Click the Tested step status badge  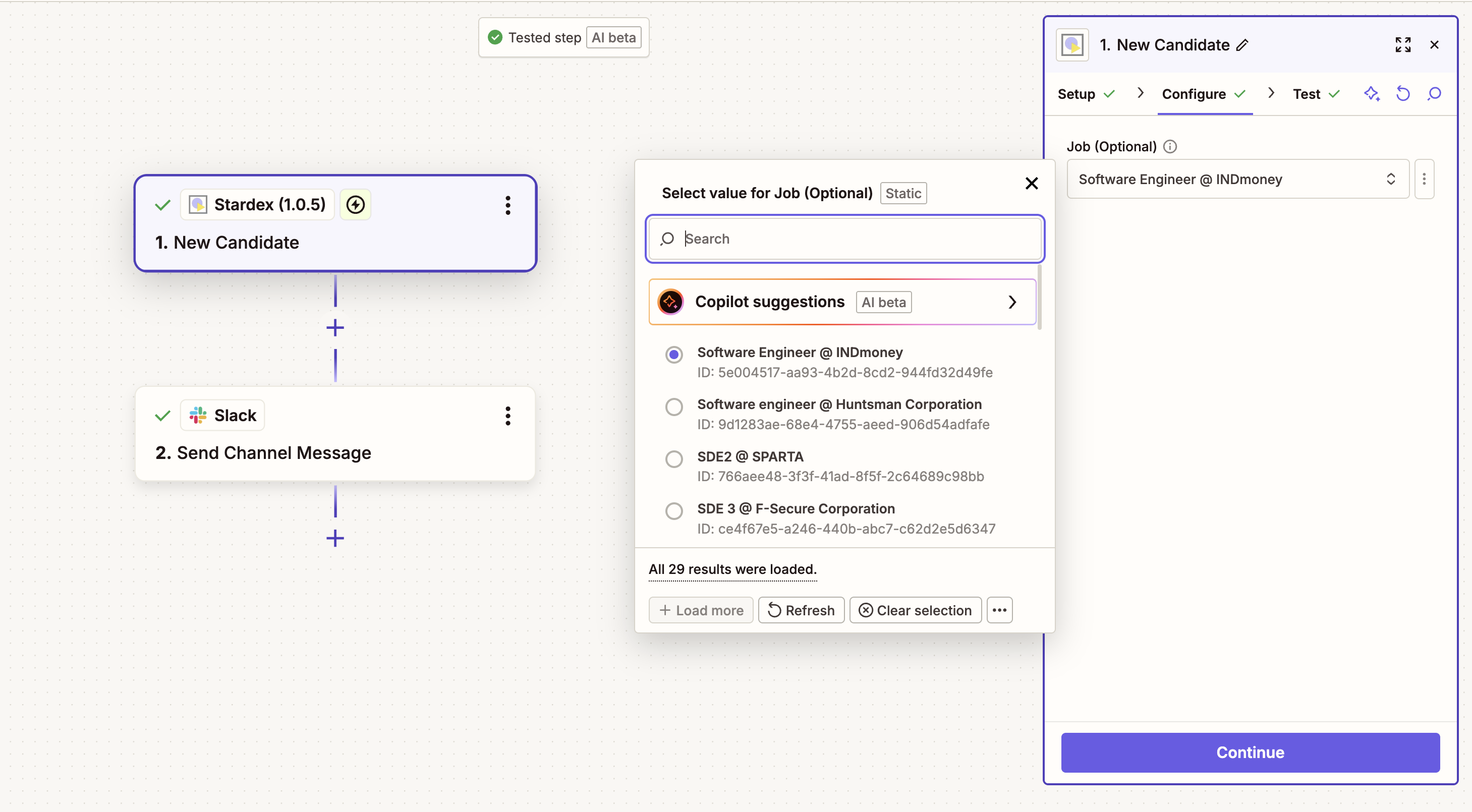pos(563,38)
